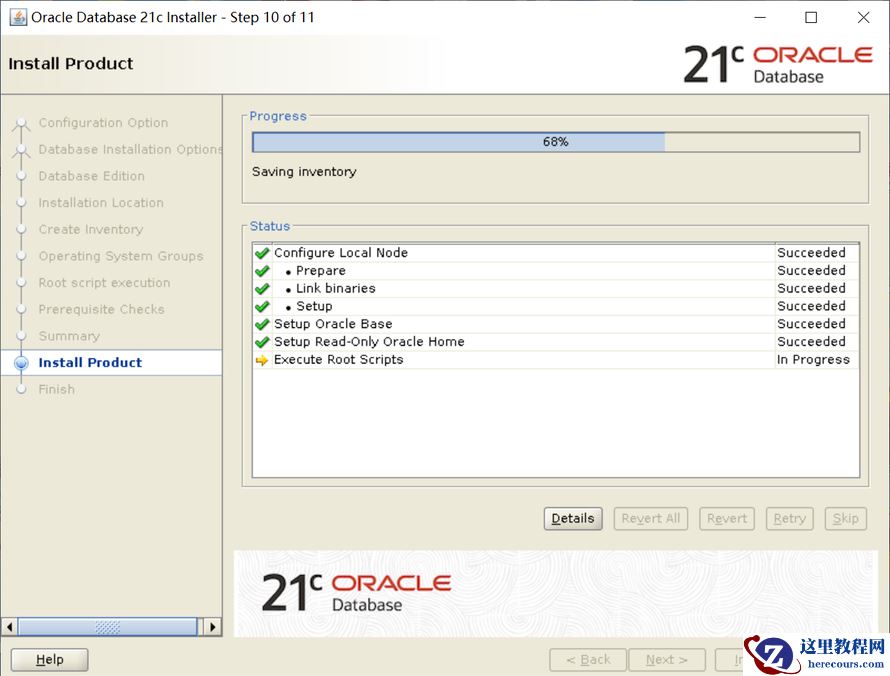The image size is (890, 676).
Task: Click the Next navigation button
Action: (667, 660)
